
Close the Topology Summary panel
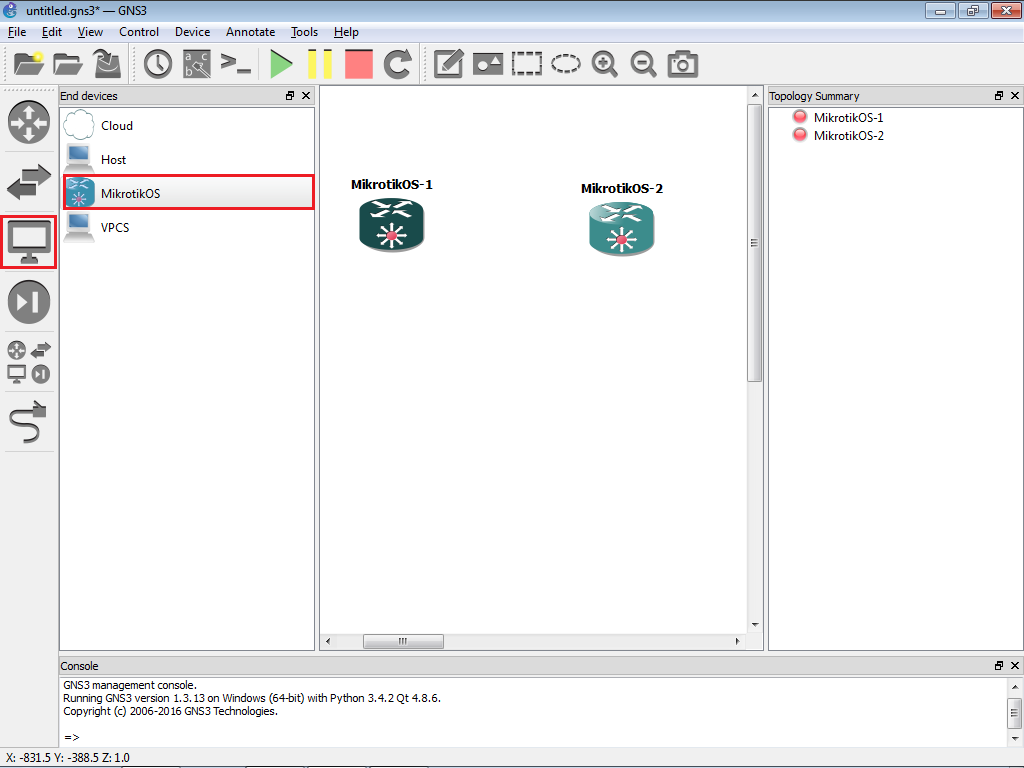(1014, 95)
